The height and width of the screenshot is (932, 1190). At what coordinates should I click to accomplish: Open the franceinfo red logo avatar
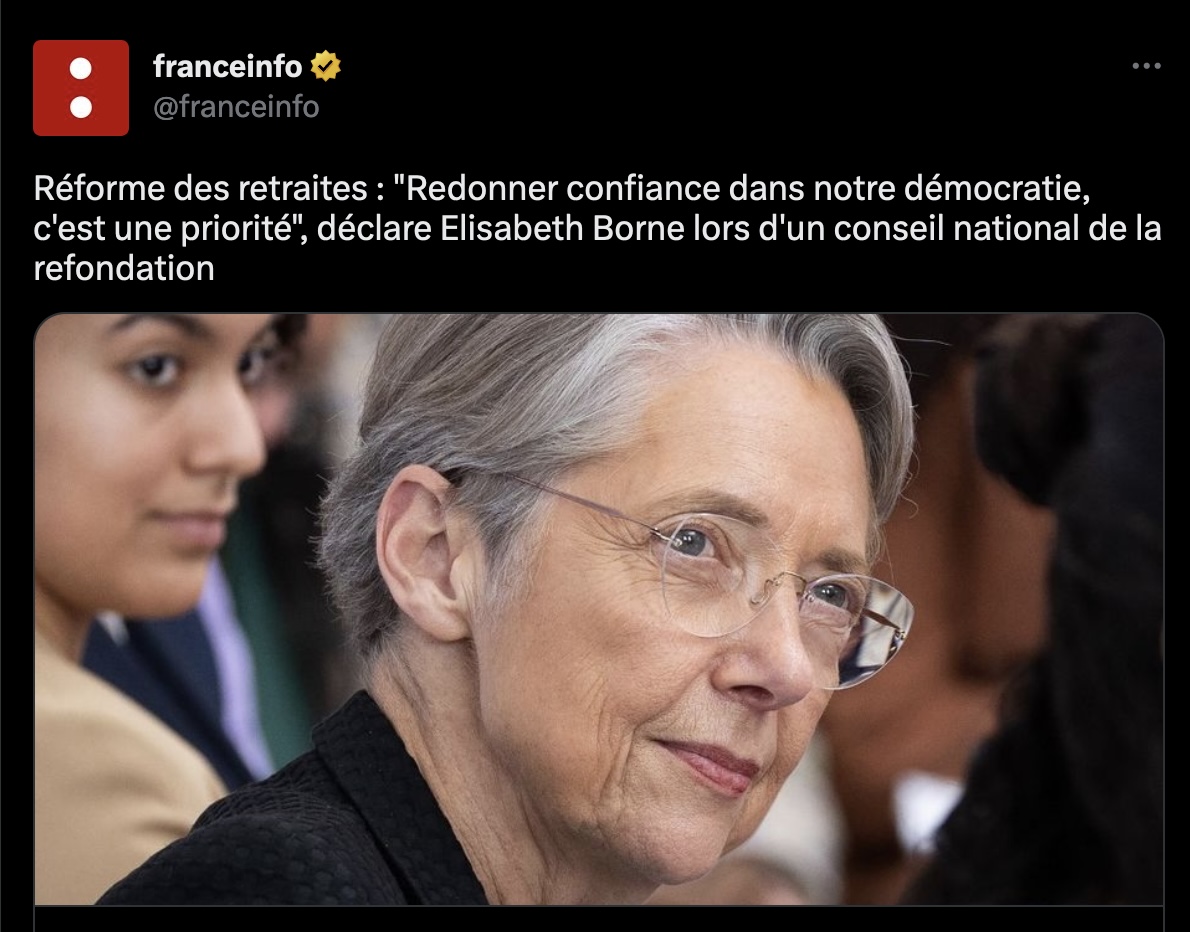point(80,88)
